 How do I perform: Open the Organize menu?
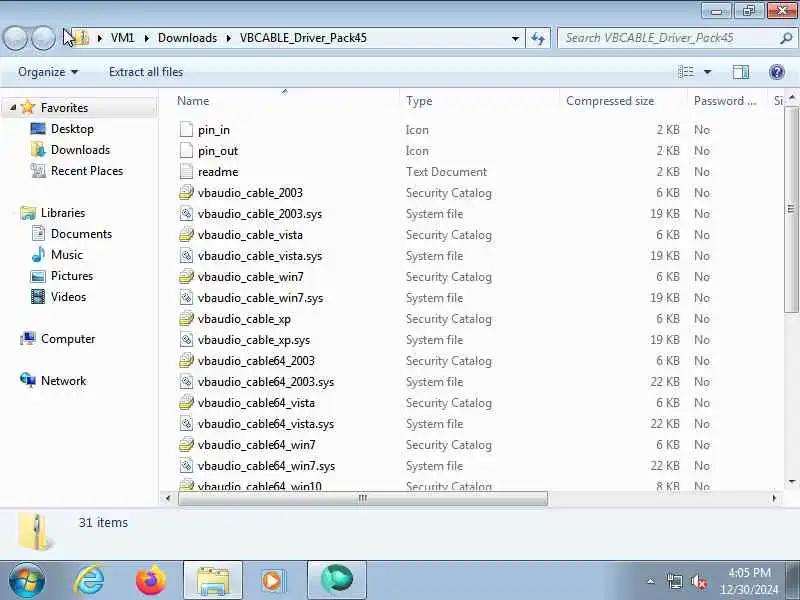point(48,72)
